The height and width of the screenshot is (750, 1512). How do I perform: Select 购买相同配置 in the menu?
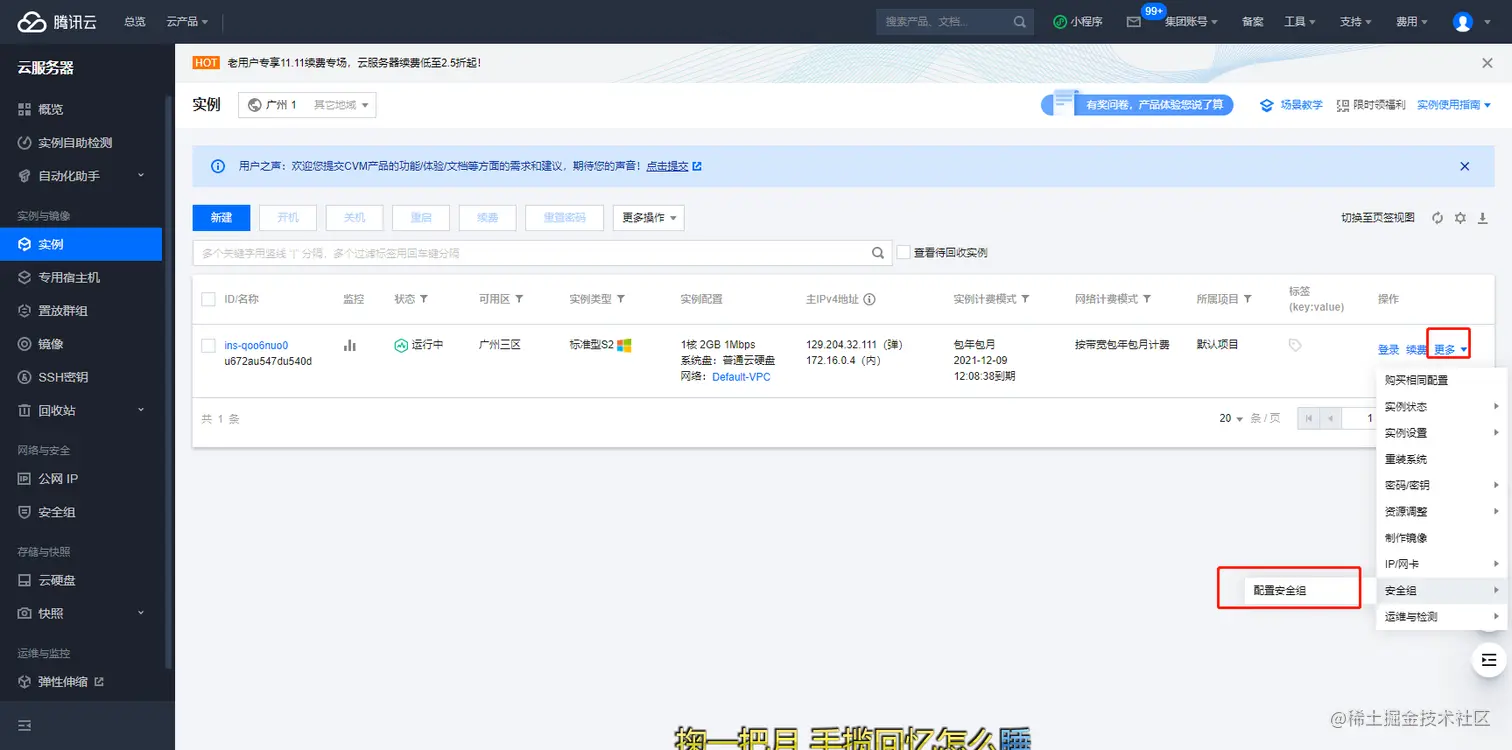[1416, 381]
